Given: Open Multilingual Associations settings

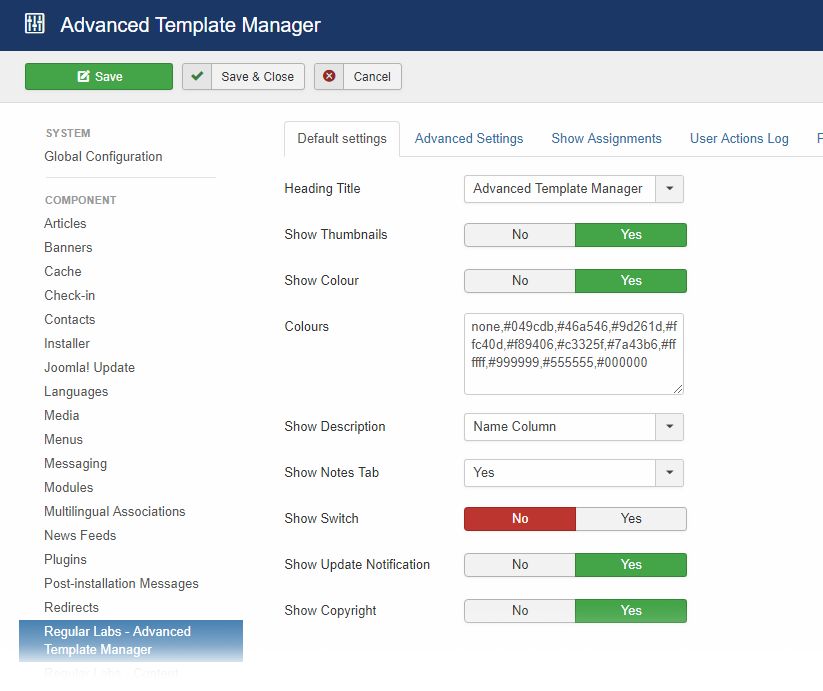Looking at the screenshot, I should pos(115,512).
